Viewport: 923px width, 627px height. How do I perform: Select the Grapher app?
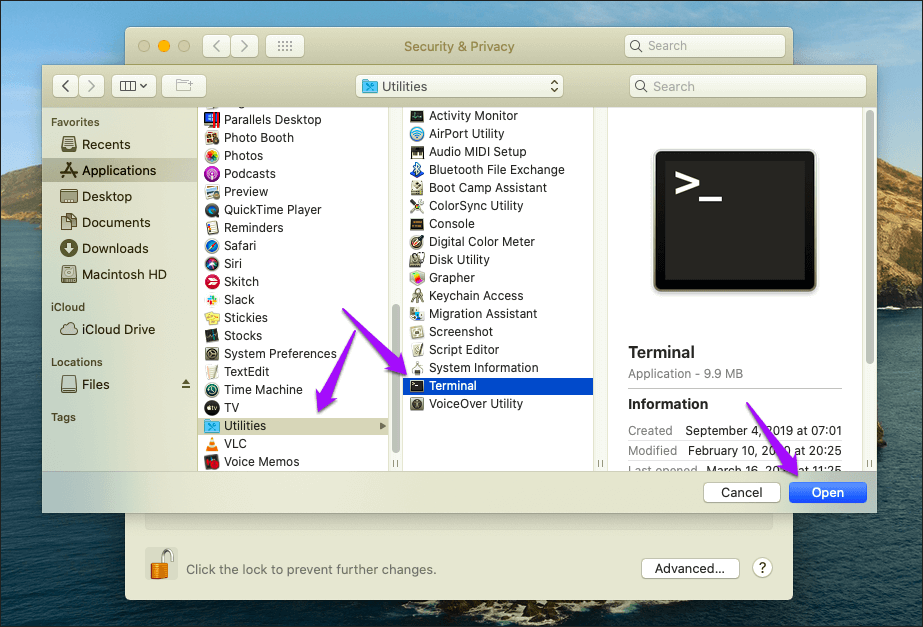point(497,277)
